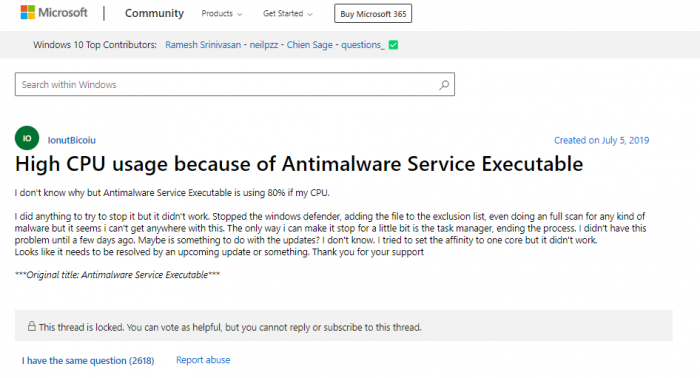Click the Microsoft logo
Image resolution: width=700 pixels, height=378 pixels.
click(54, 12)
